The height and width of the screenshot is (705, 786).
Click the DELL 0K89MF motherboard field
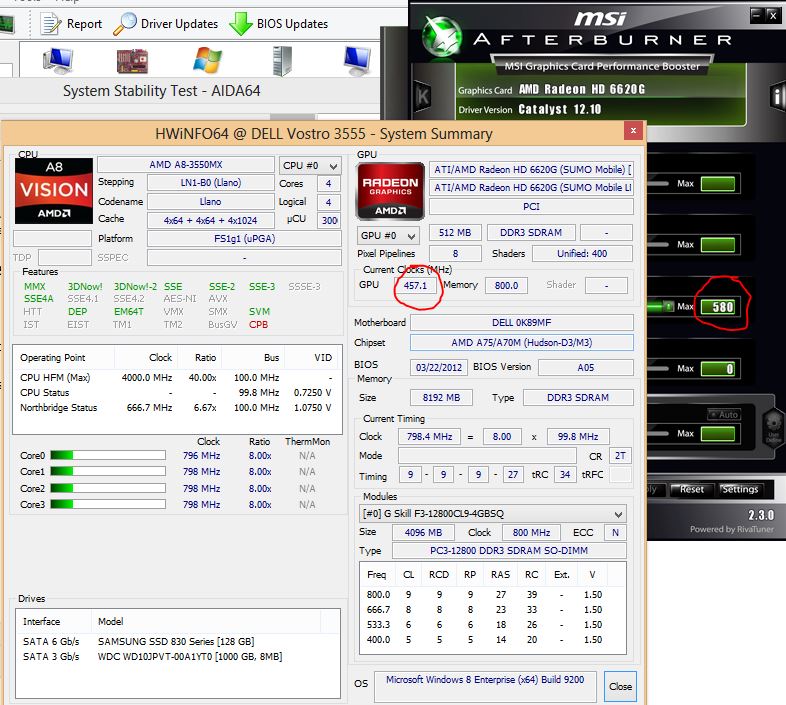pyautogui.click(x=522, y=322)
